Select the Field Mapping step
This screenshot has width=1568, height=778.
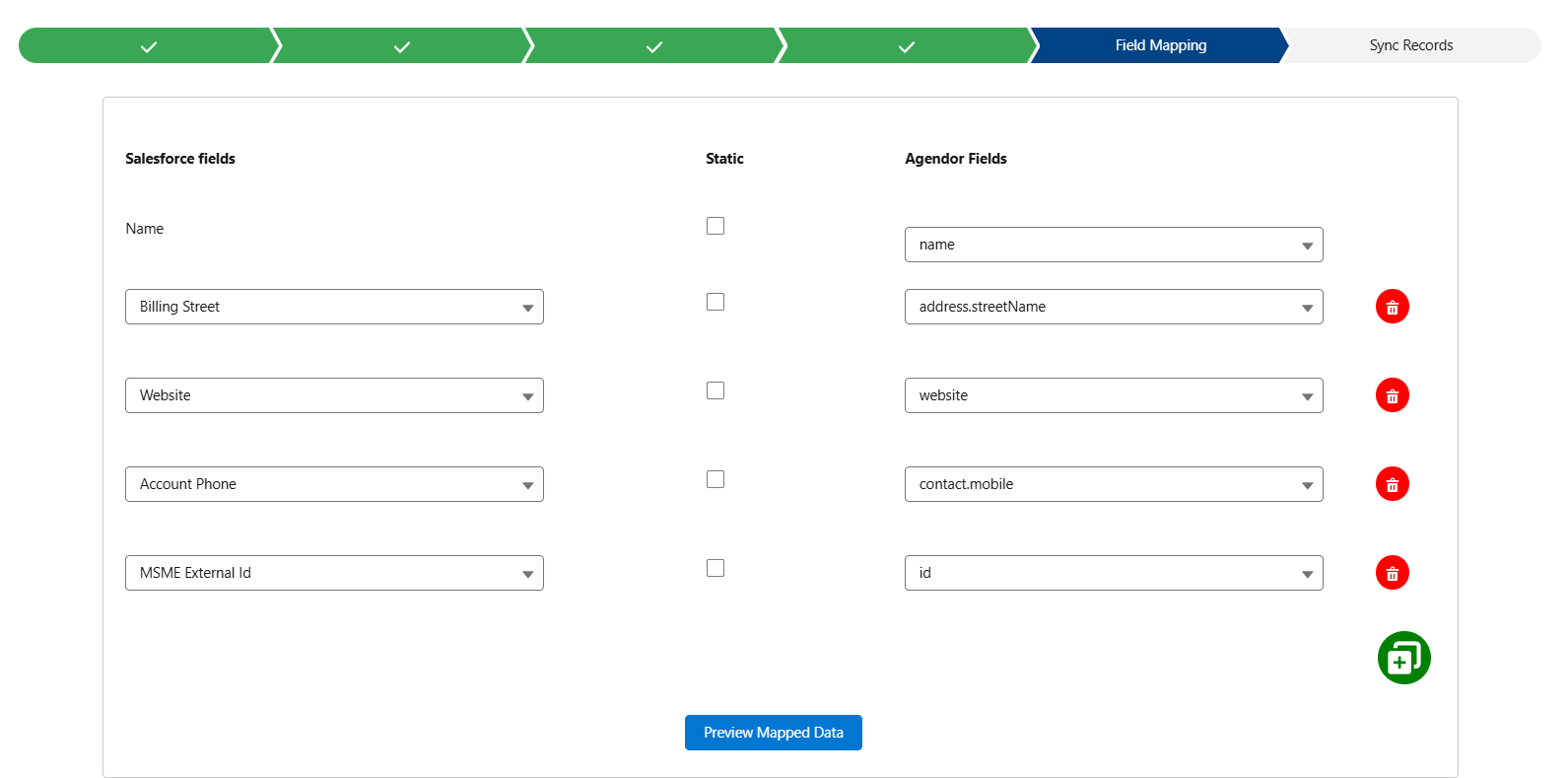(x=1160, y=45)
